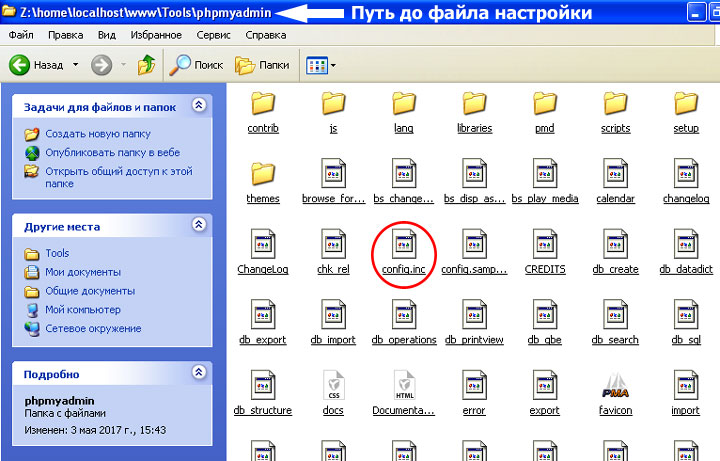Select the bs_play_media file
720x461 pixels.
pos(545,182)
